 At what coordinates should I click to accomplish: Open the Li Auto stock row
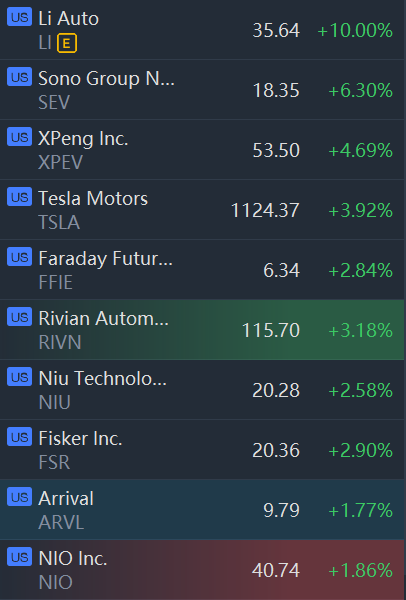point(202,30)
